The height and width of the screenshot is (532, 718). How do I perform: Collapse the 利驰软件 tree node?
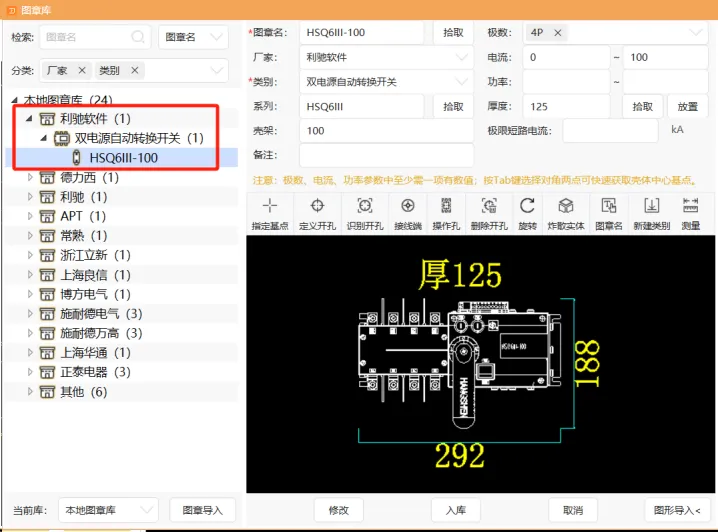pos(29,119)
